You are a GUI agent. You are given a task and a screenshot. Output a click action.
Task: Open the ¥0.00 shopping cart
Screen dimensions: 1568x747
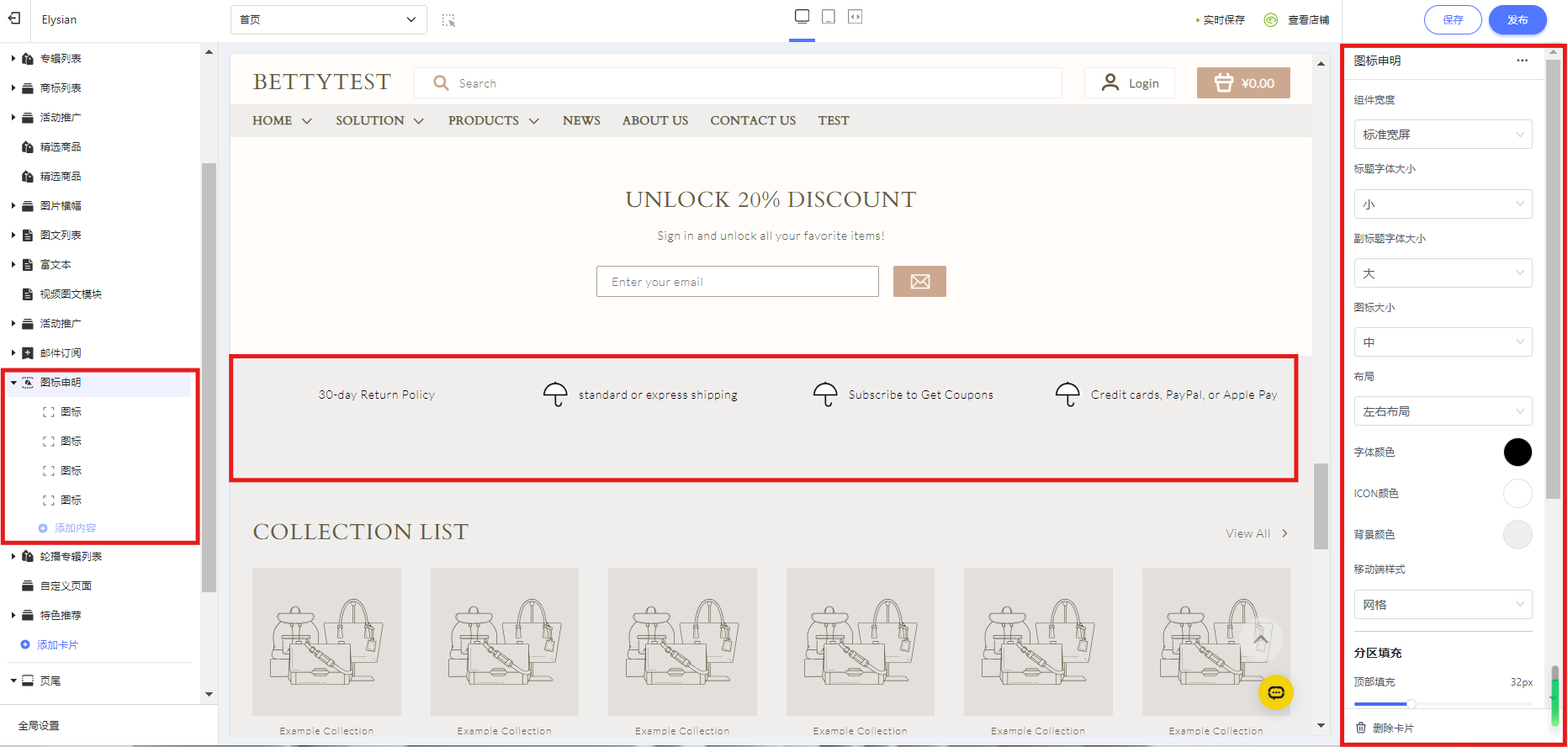click(1242, 83)
